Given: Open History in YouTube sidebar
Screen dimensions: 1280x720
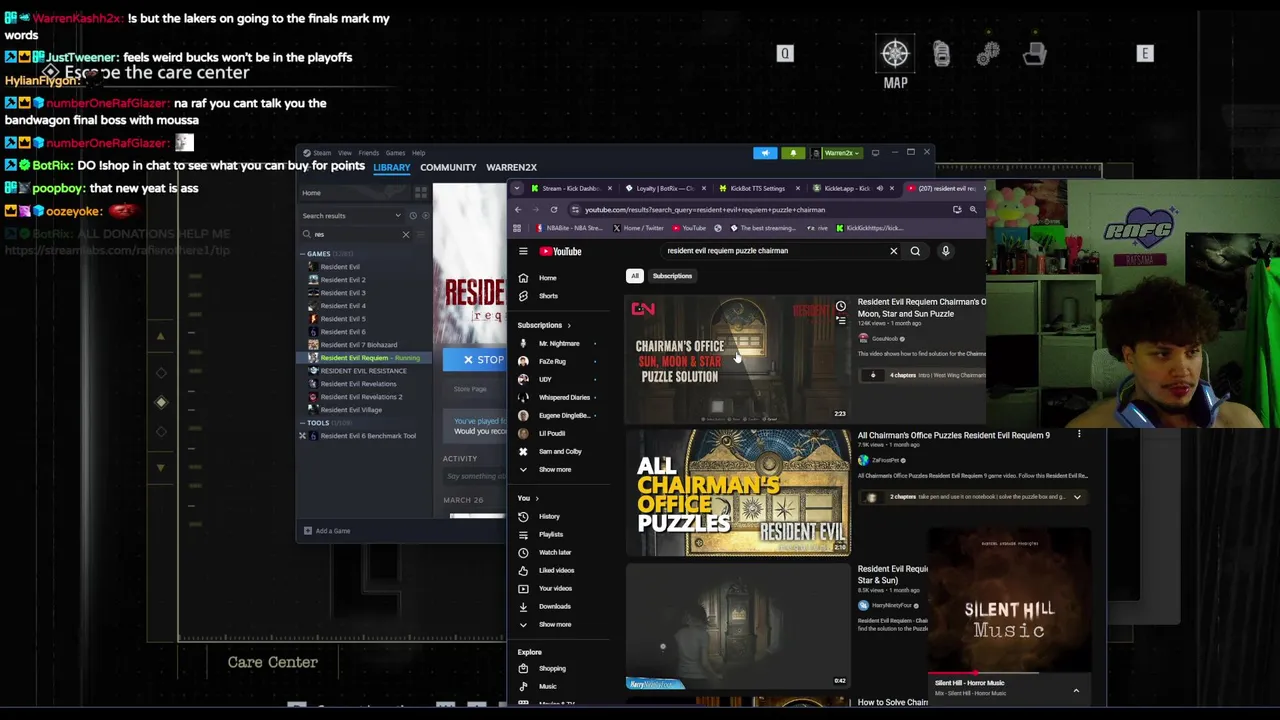Looking at the screenshot, I should tap(549, 516).
